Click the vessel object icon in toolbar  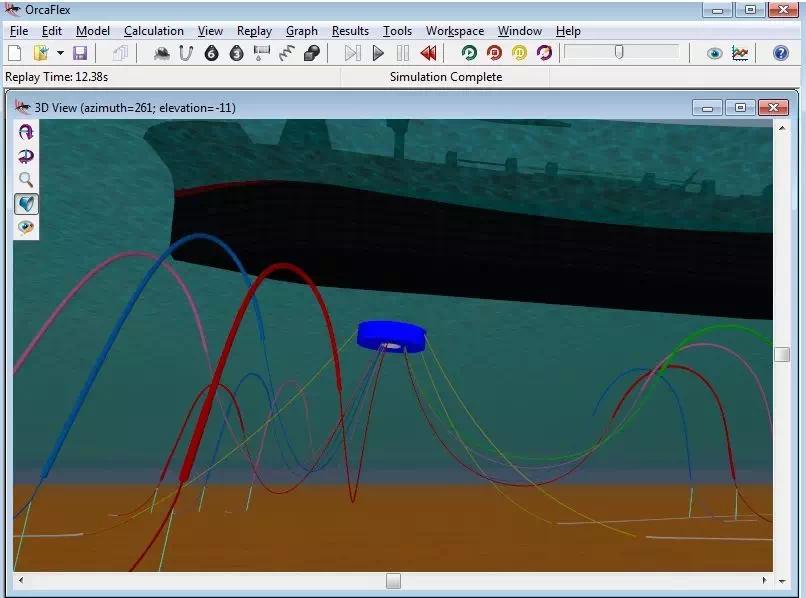point(161,53)
